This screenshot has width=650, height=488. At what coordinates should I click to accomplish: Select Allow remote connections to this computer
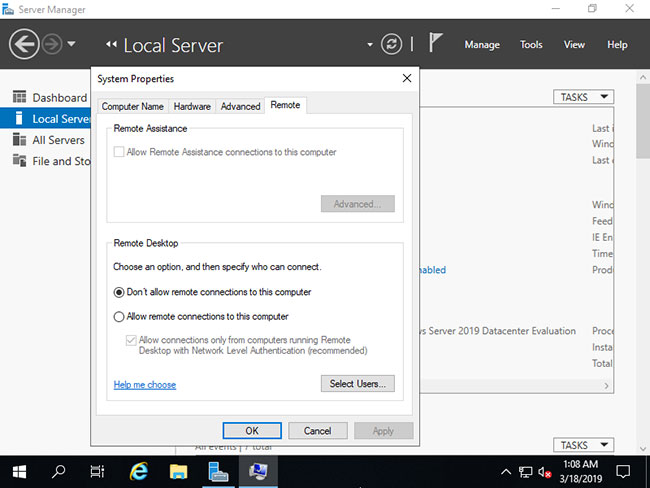point(119,317)
